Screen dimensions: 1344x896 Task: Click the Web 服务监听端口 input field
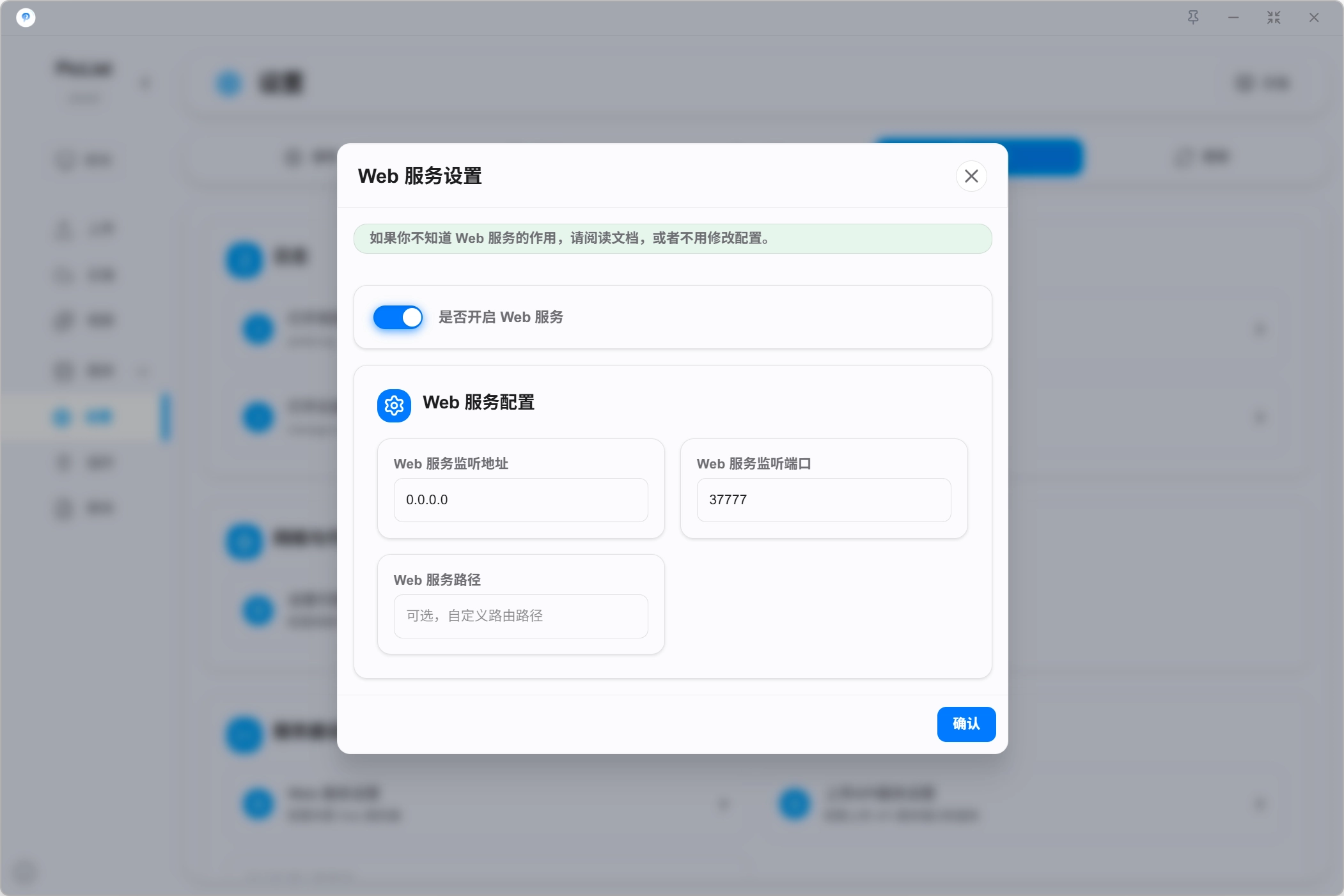pos(824,500)
